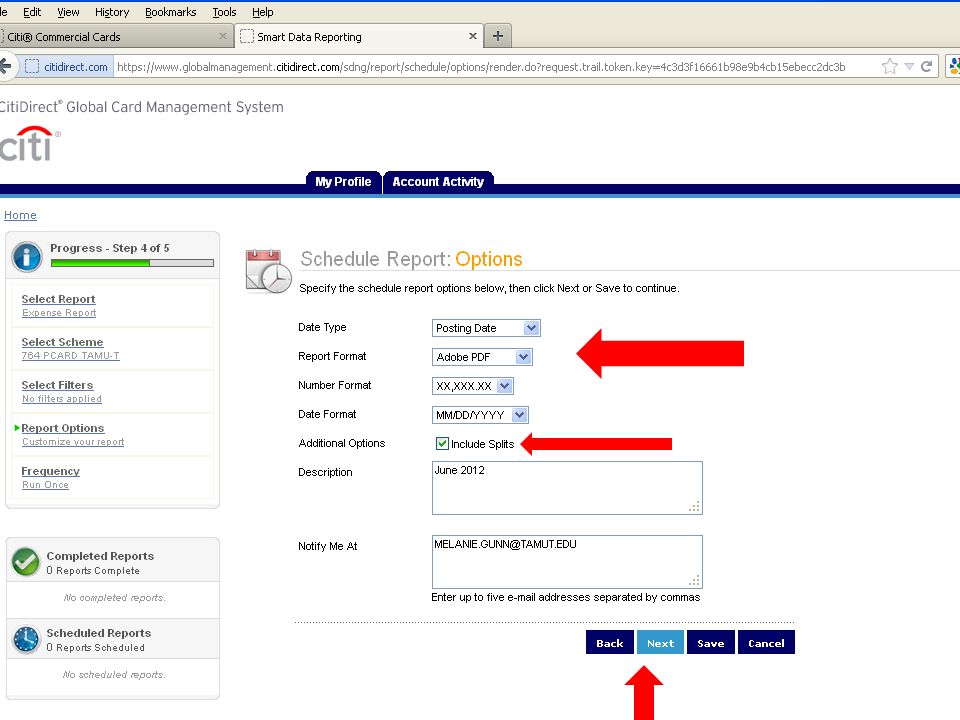Click the '0 Reports Scheduled' text
960x720 pixels.
[x=96, y=648]
